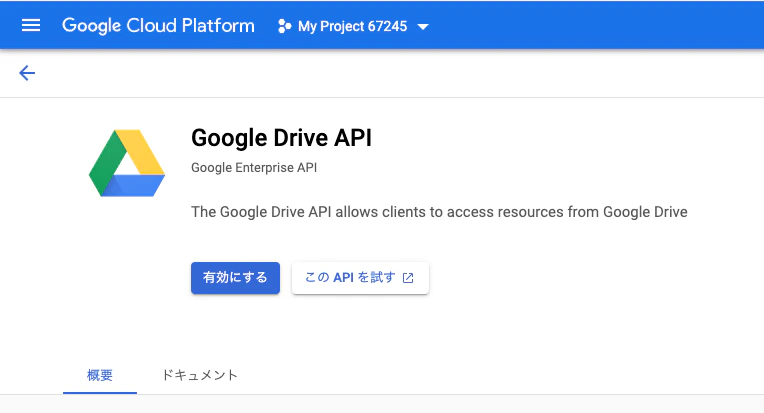Screen dimensions: 764x413
Task: Open the hamburger navigation menu
Action: 31,25
